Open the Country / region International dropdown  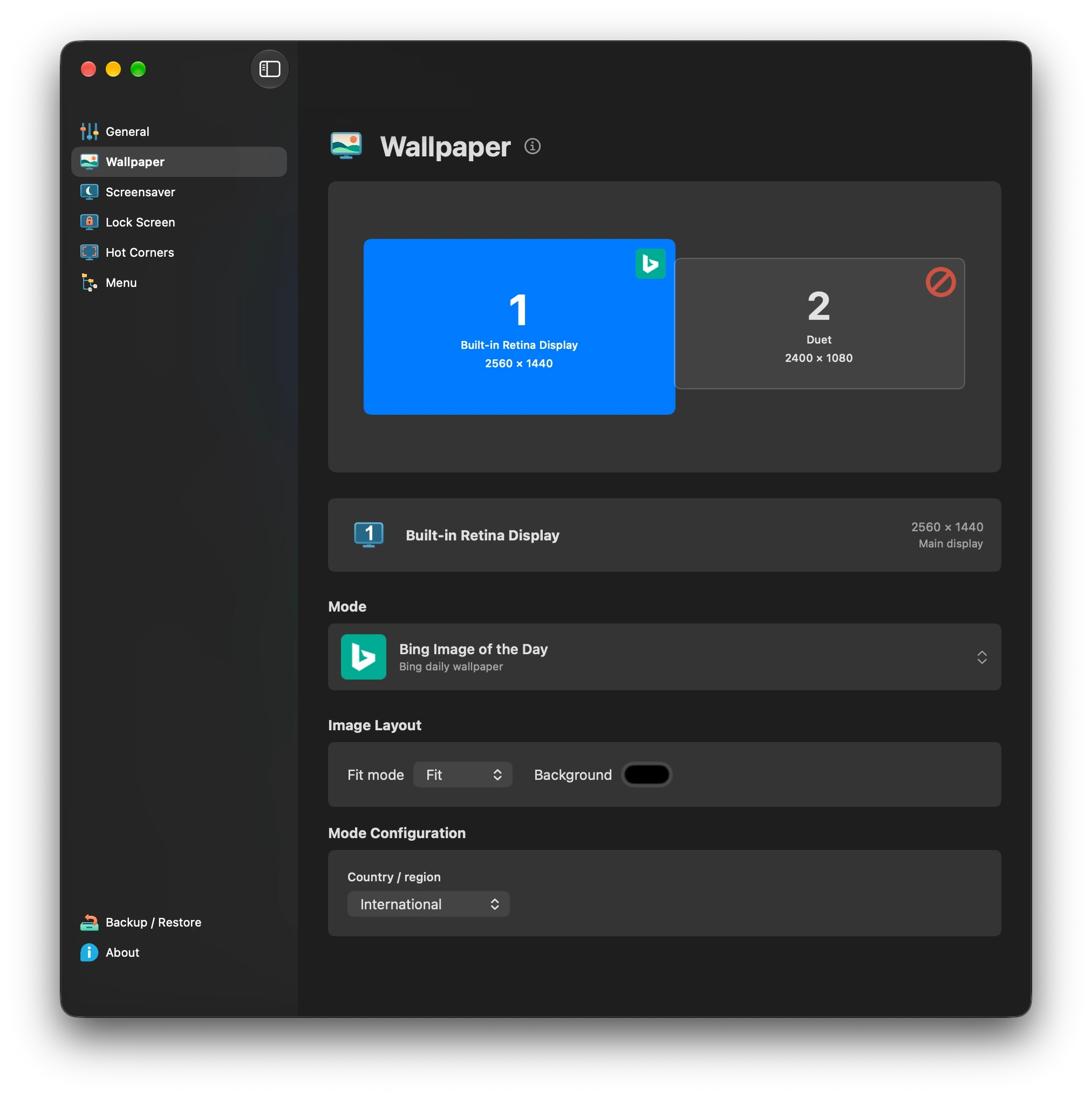428,904
